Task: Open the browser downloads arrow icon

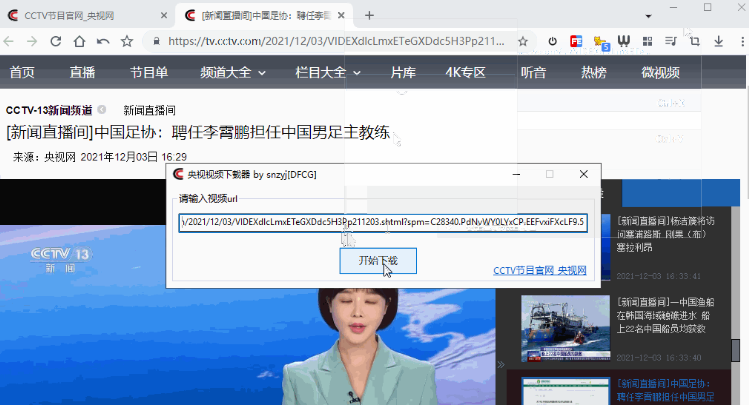Action: click(718, 42)
